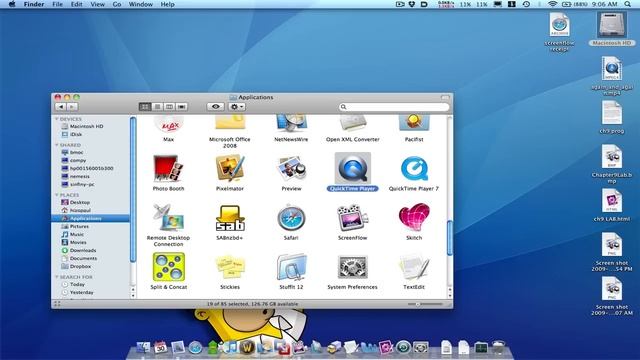Select the ch9 LAB.html desktop file
Viewport: 640px width, 360px height.
point(611,201)
